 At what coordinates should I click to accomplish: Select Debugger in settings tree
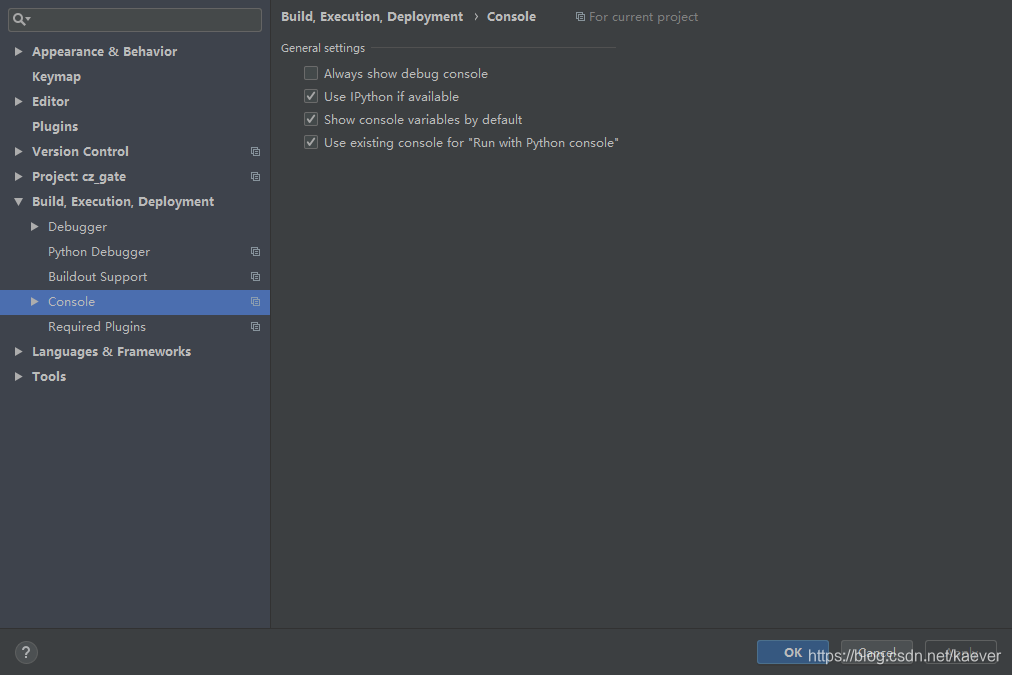pos(77,227)
